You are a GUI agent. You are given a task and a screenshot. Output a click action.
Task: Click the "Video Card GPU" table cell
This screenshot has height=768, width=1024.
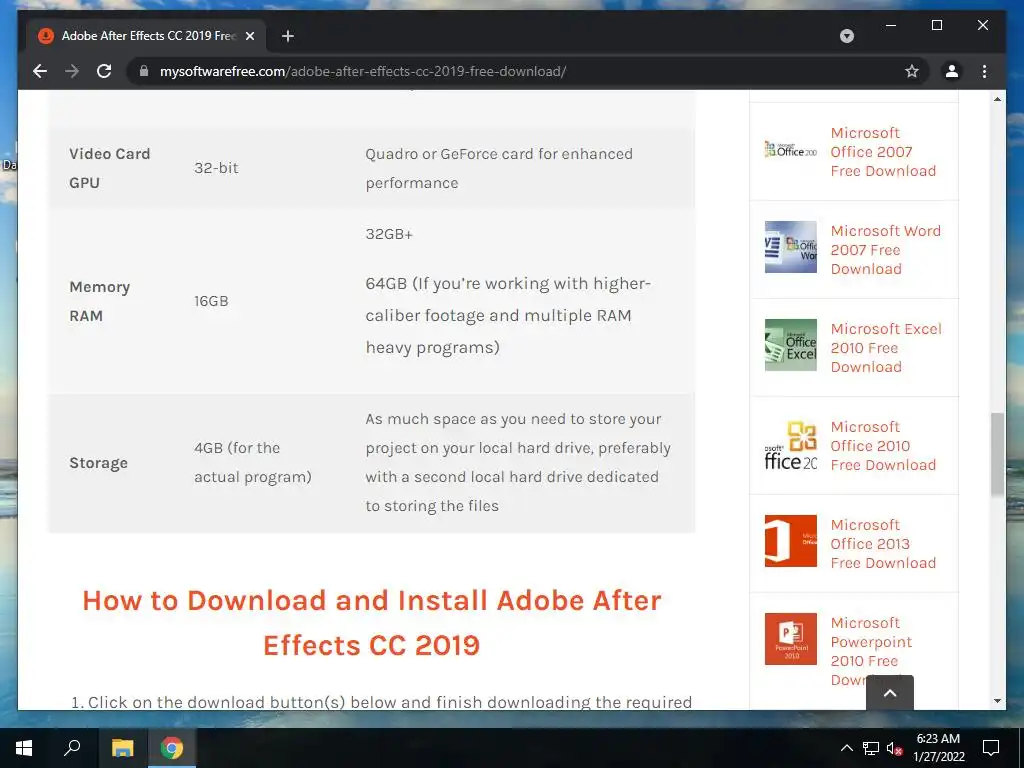[110, 168]
